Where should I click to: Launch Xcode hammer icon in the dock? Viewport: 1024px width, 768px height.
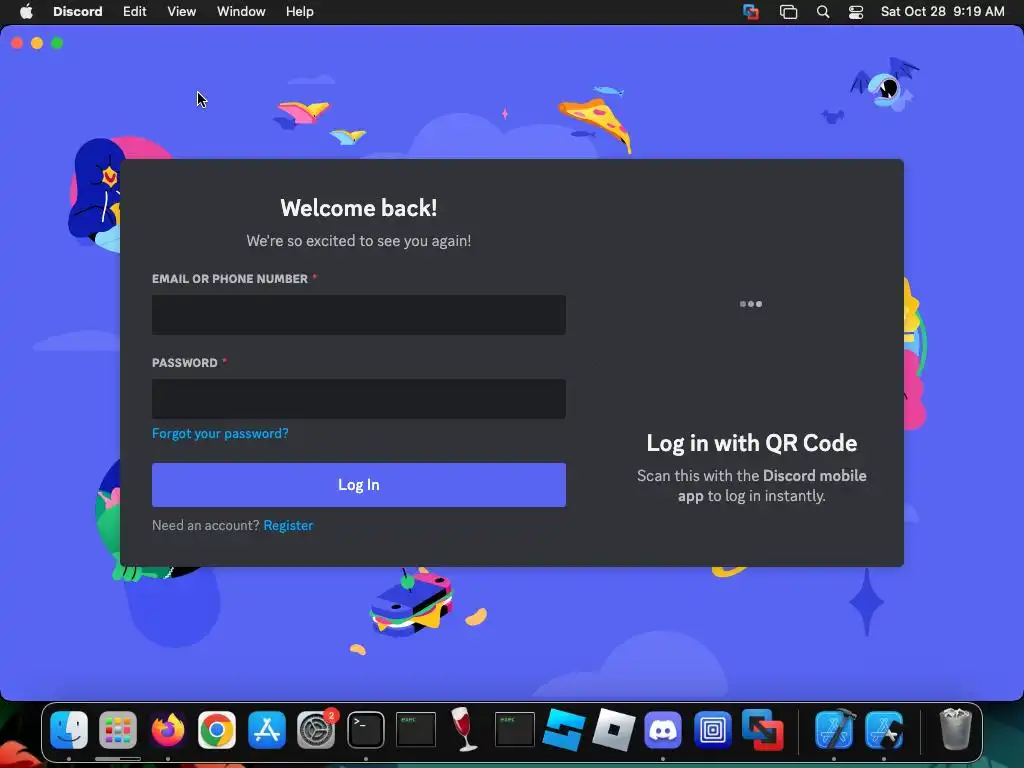point(835,729)
